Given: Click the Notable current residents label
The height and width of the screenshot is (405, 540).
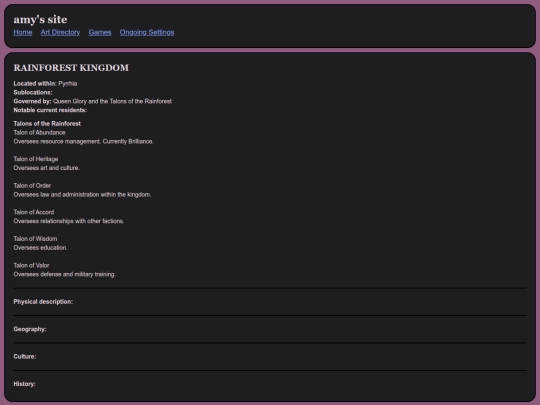Looking at the screenshot, I should click(x=50, y=110).
